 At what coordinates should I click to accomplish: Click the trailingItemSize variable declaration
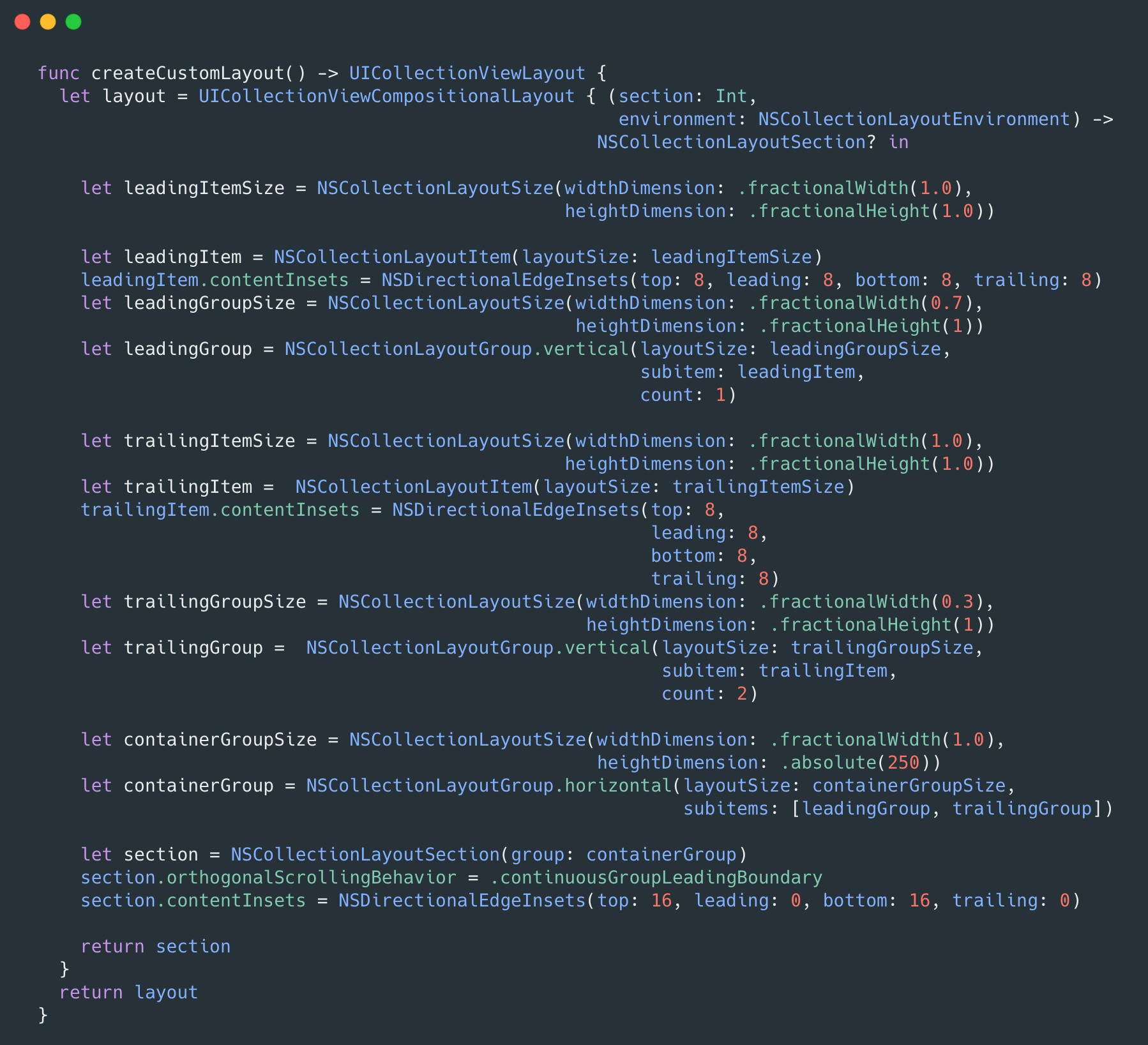209,441
